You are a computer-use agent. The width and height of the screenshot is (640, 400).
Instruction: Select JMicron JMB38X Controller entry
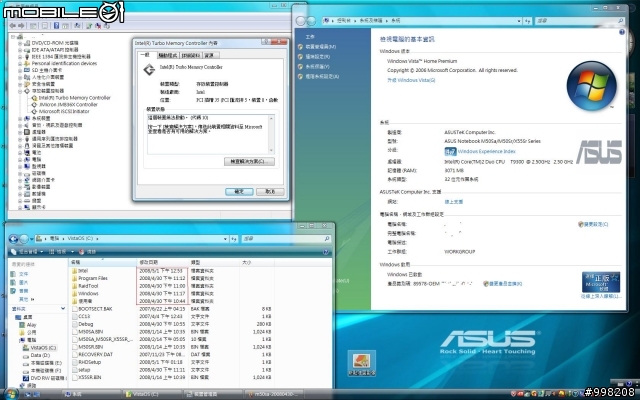(68, 105)
